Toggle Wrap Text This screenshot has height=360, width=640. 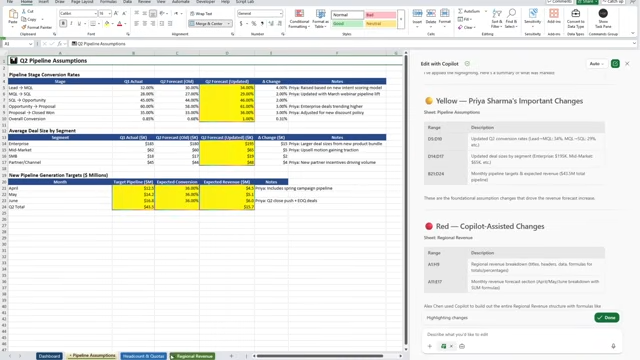point(201,13)
